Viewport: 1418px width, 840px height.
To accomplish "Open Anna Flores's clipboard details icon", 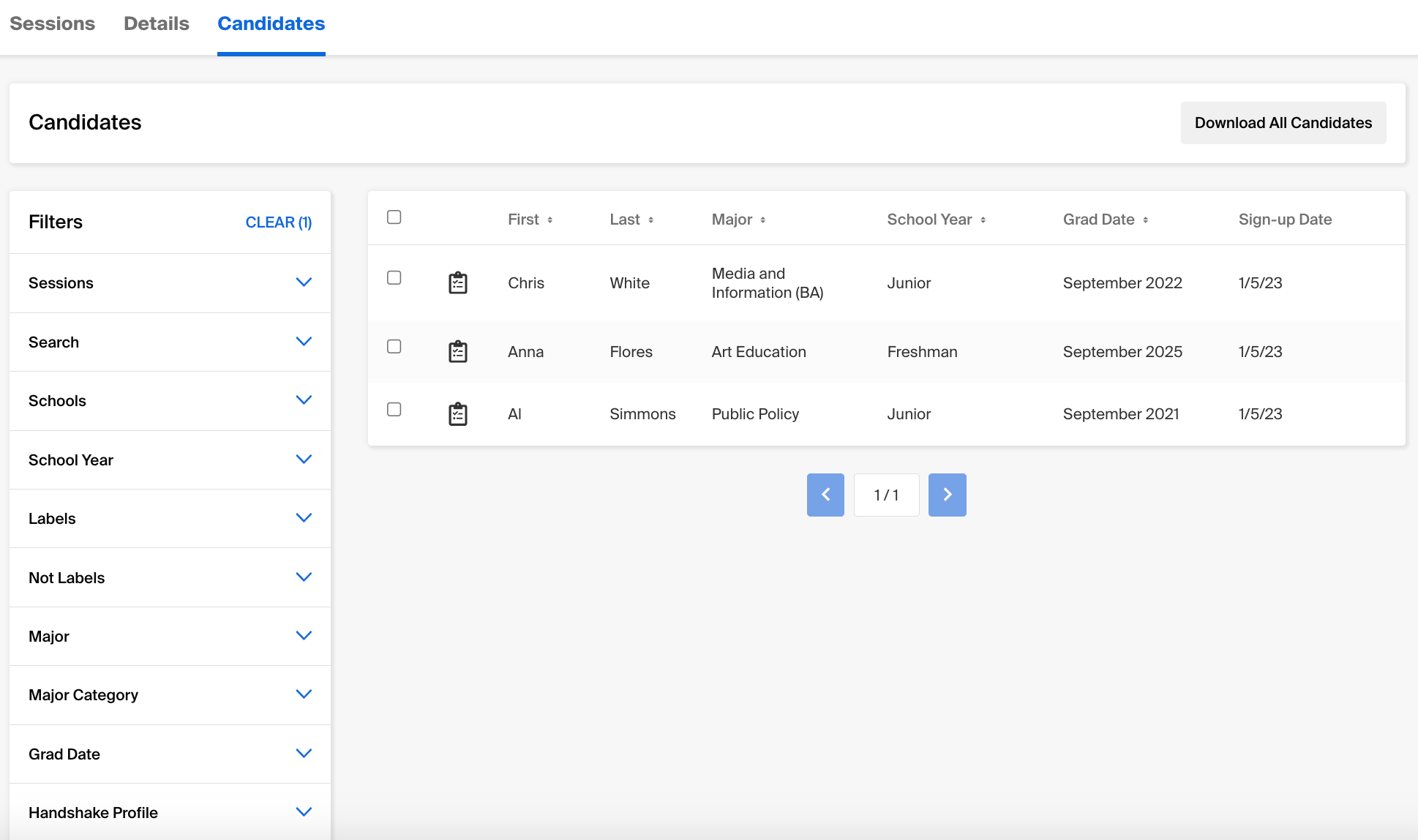I will click(x=458, y=351).
